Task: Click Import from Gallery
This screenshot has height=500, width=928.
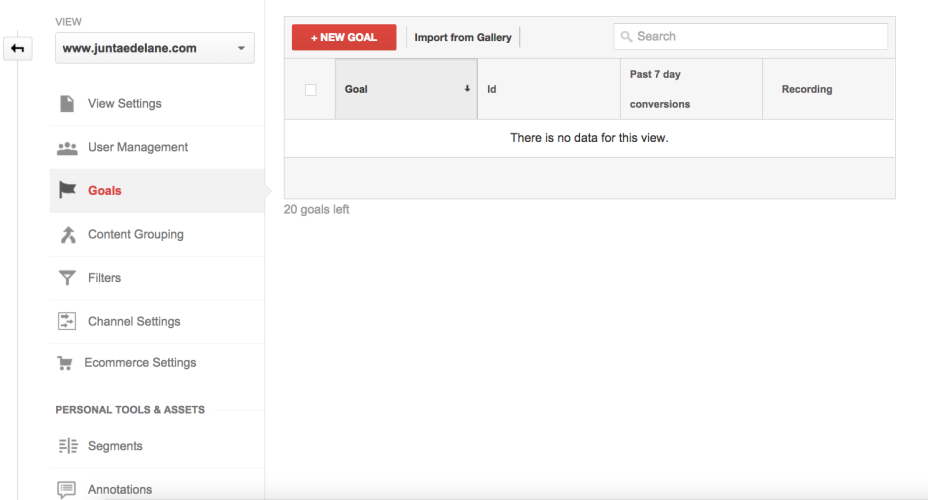Action: (463, 37)
